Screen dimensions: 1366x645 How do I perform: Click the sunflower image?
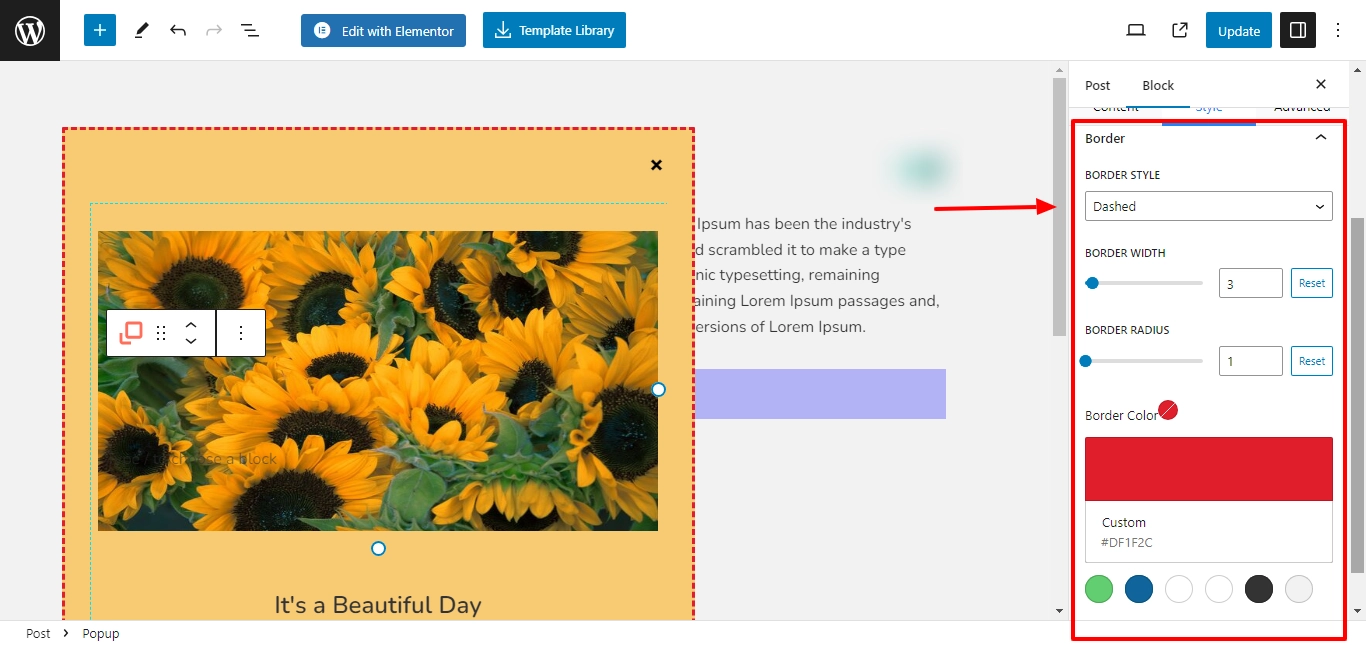pos(378,381)
